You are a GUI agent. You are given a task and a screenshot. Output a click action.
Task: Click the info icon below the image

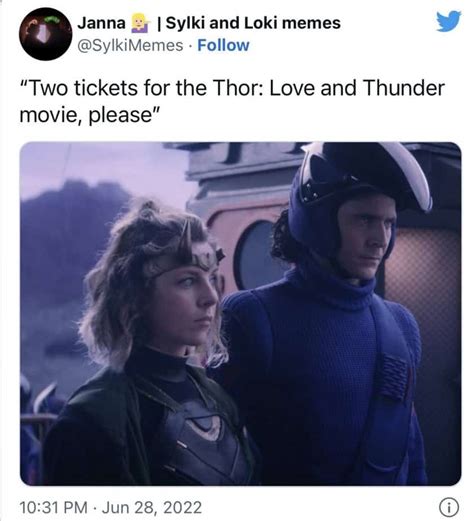point(449,507)
